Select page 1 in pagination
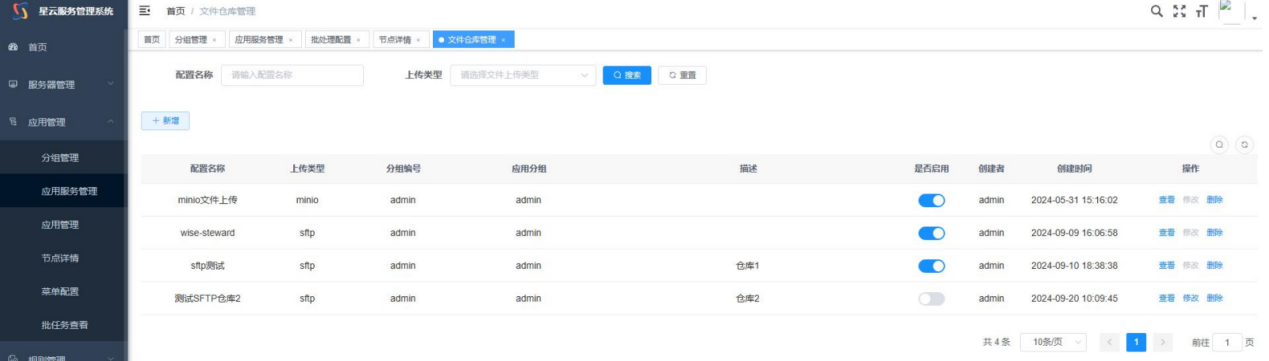Viewport: 1269px width, 361px height. 1136,342
